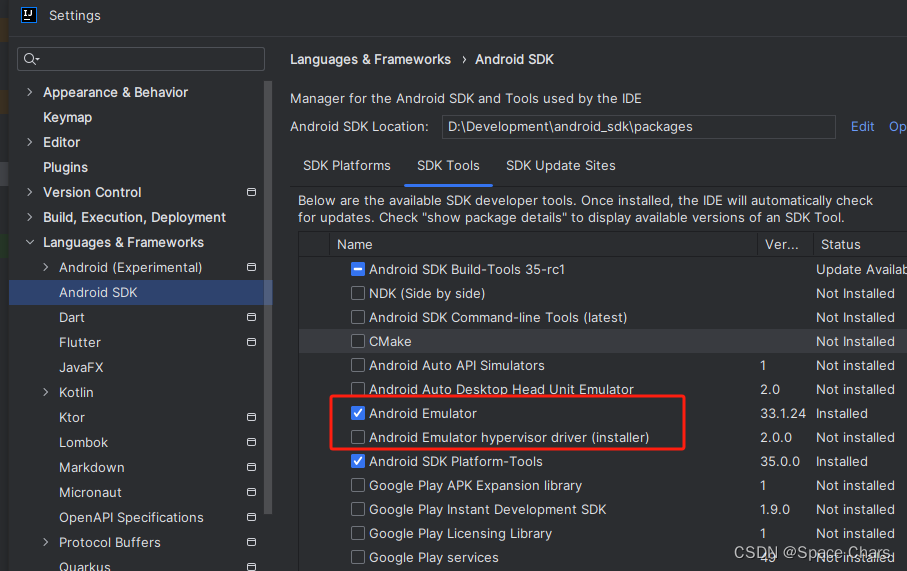Image resolution: width=907 pixels, height=571 pixels.
Task: Open OpenAPI Specifications settings
Action: (131, 517)
